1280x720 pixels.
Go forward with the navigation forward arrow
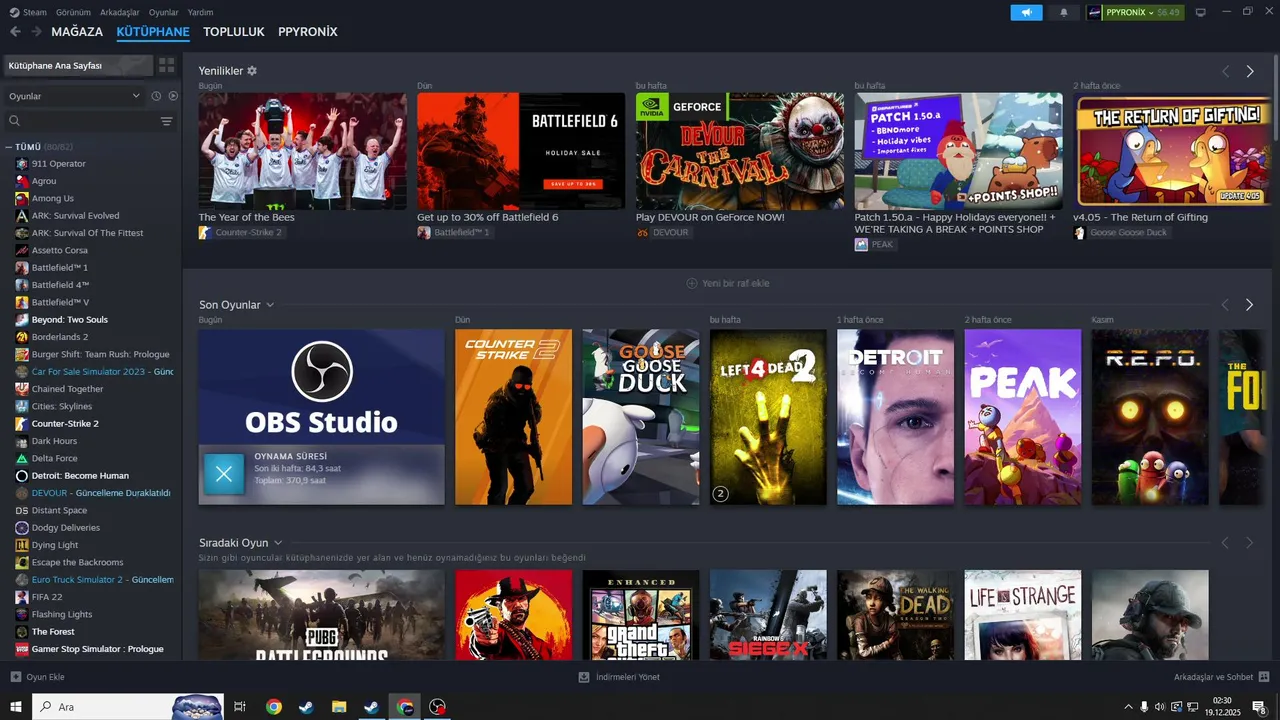coord(36,32)
